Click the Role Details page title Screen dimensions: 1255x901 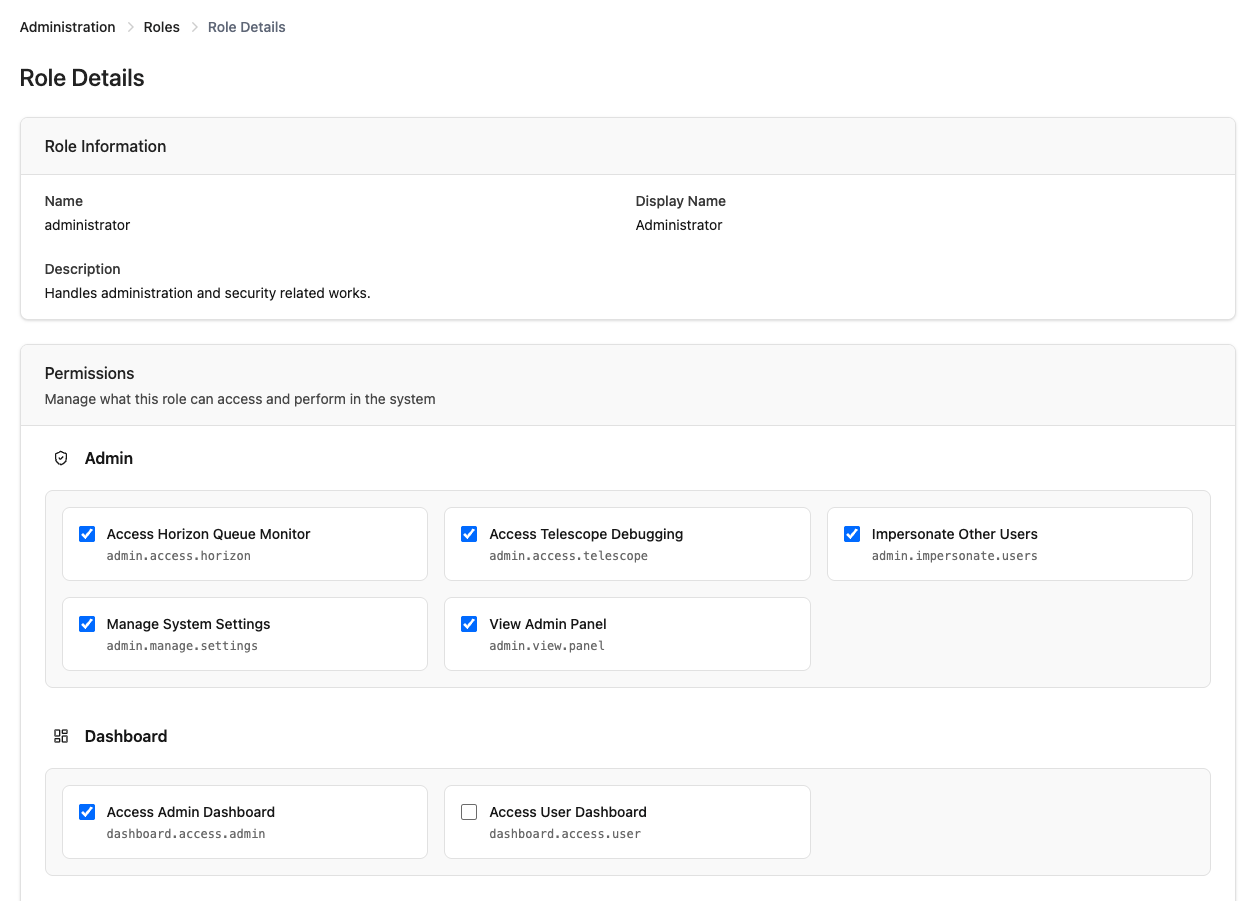click(81, 77)
